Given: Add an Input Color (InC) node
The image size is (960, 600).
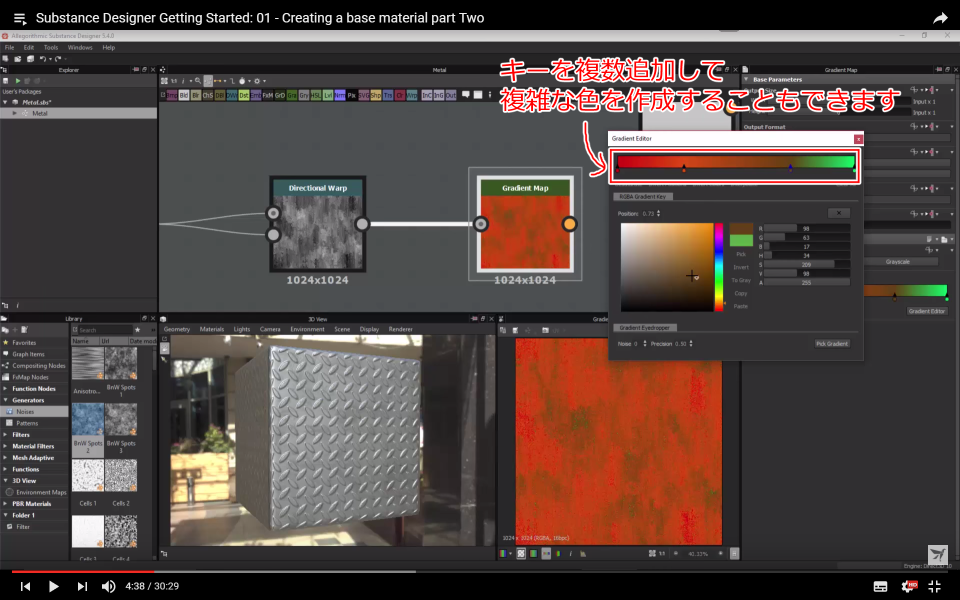Looking at the screenshot, I should (x=427, y=96).
